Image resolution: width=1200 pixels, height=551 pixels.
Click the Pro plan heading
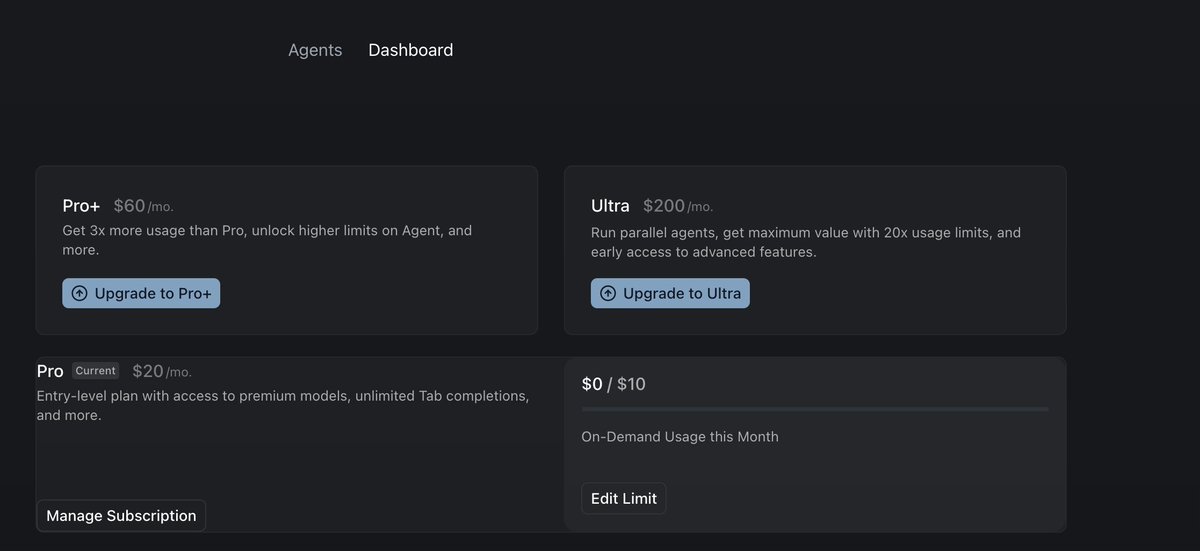(x=50, y=371)
